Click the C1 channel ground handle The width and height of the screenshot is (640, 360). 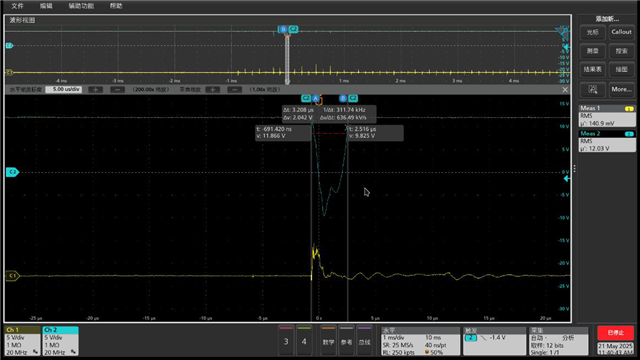pyautogui.click(x=12, y=276)
